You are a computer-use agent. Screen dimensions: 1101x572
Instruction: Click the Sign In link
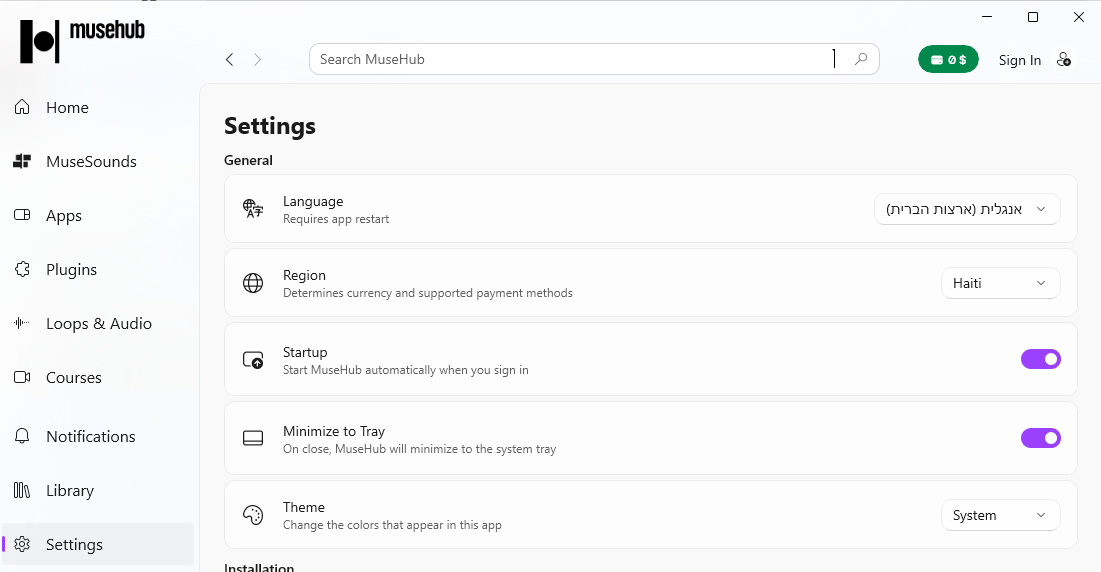pyautogui.click(x=1020, y=60)
